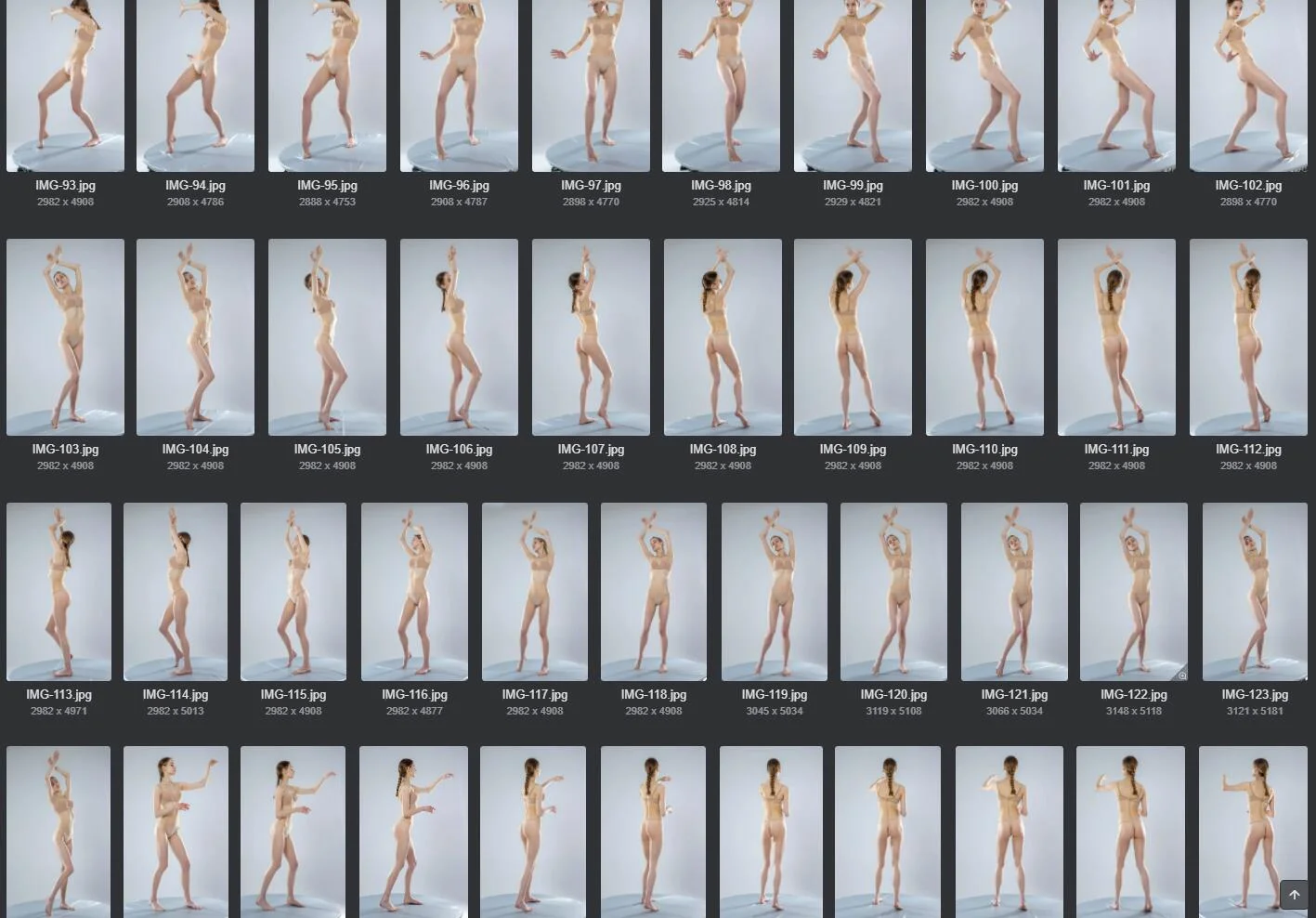Open thumbnail IMG-97.jpg
Image resolution: width=1316 pixels, height=918 pixels.
coord(591,85)
